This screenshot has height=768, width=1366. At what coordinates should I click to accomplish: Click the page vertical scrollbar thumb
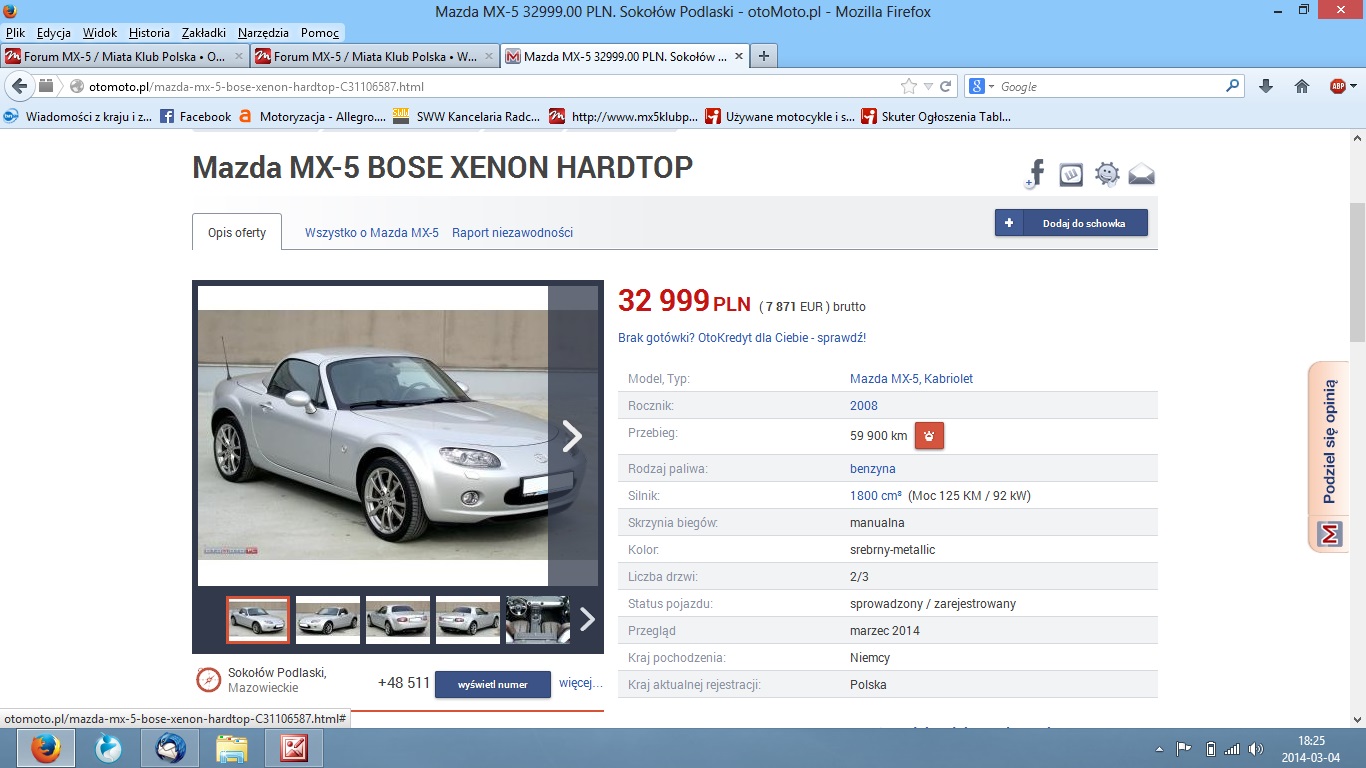(x=1357, y=270)
